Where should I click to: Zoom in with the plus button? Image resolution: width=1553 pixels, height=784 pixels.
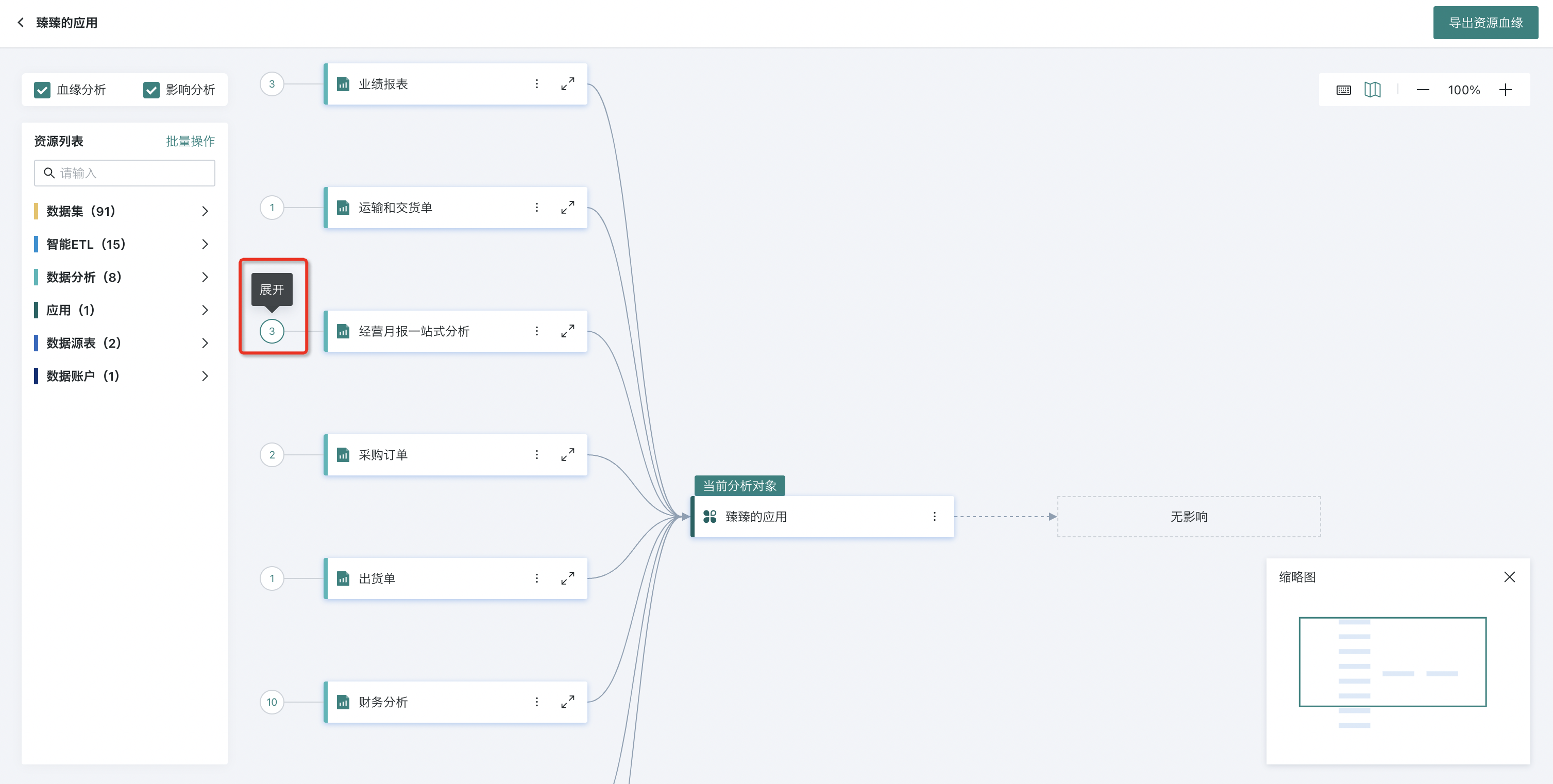(1506, 90)
